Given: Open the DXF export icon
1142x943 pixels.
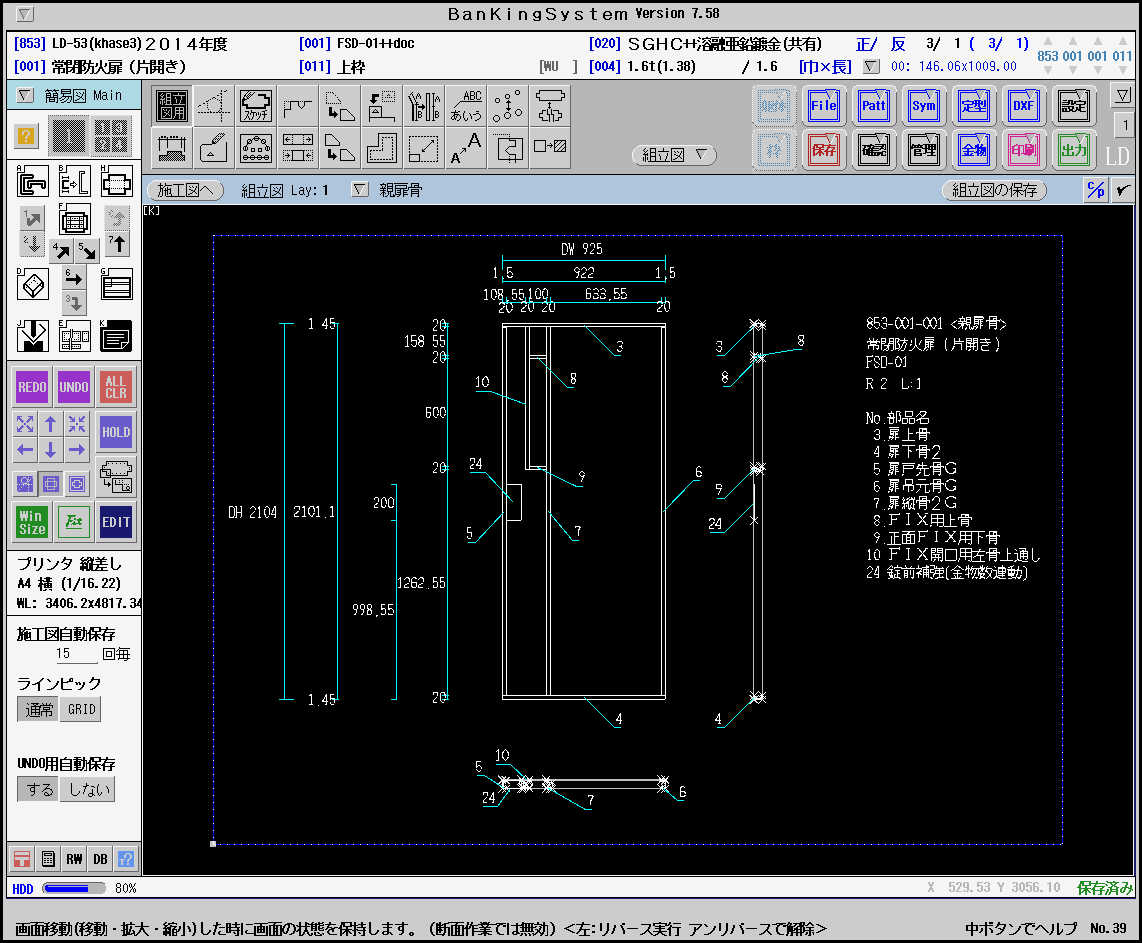Looking at the screenshot, I should pos(1023,106).
